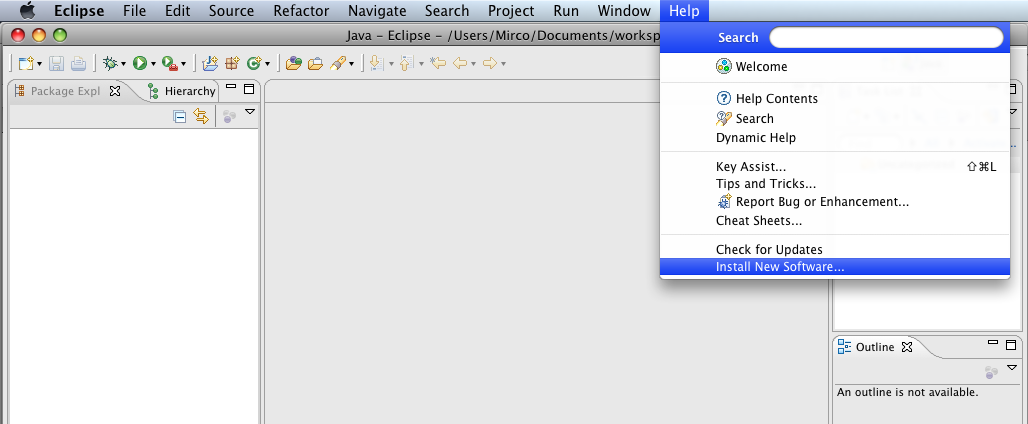Click the Open Task folder icon

pos(315,64)
